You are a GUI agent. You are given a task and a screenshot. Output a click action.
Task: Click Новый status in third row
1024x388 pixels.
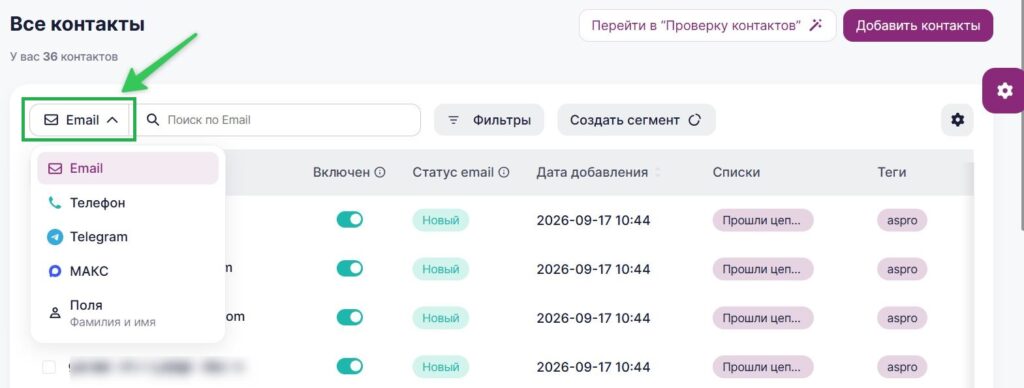tap(440, 318)
